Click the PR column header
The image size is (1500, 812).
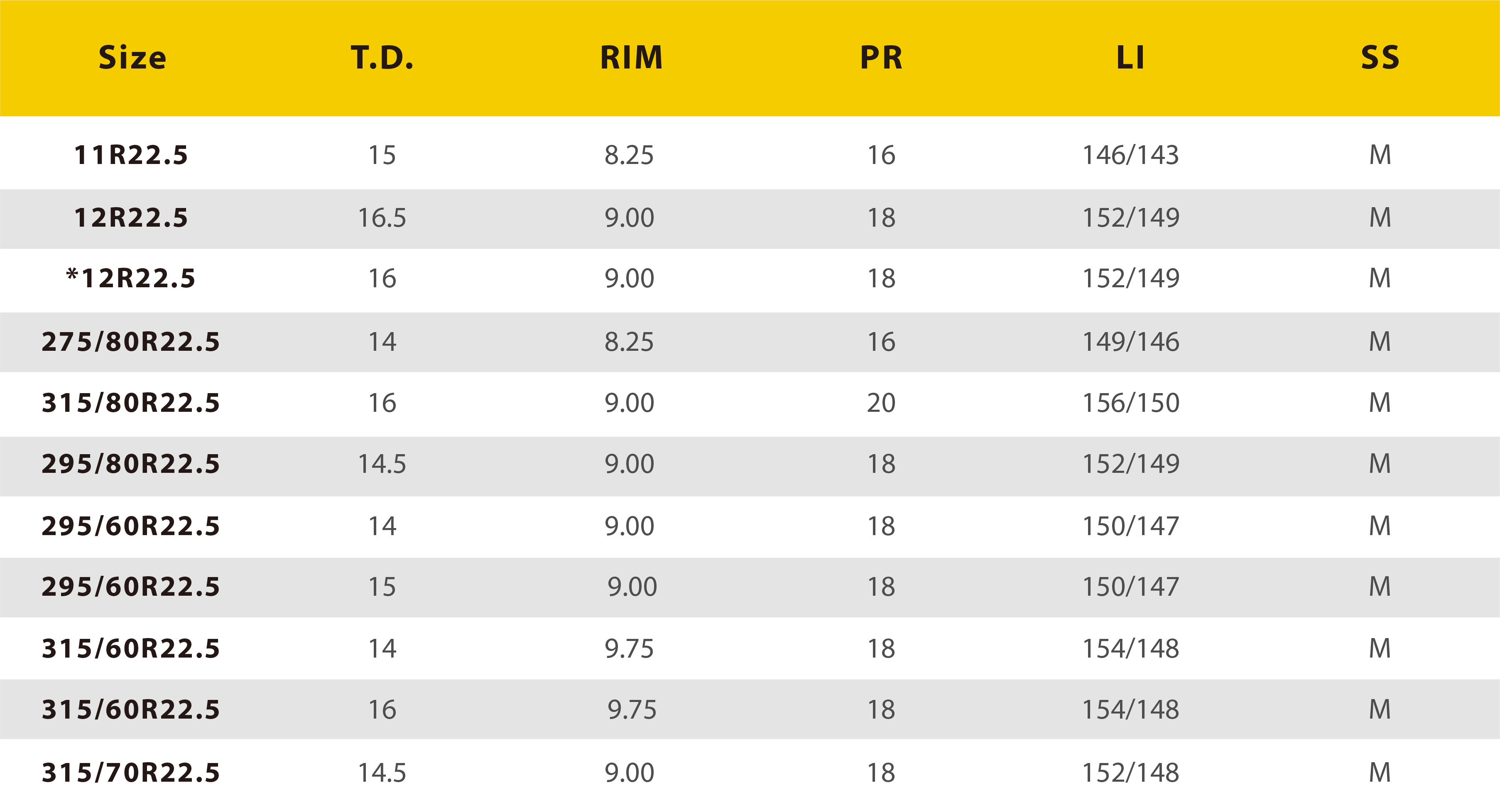[881, 58]
